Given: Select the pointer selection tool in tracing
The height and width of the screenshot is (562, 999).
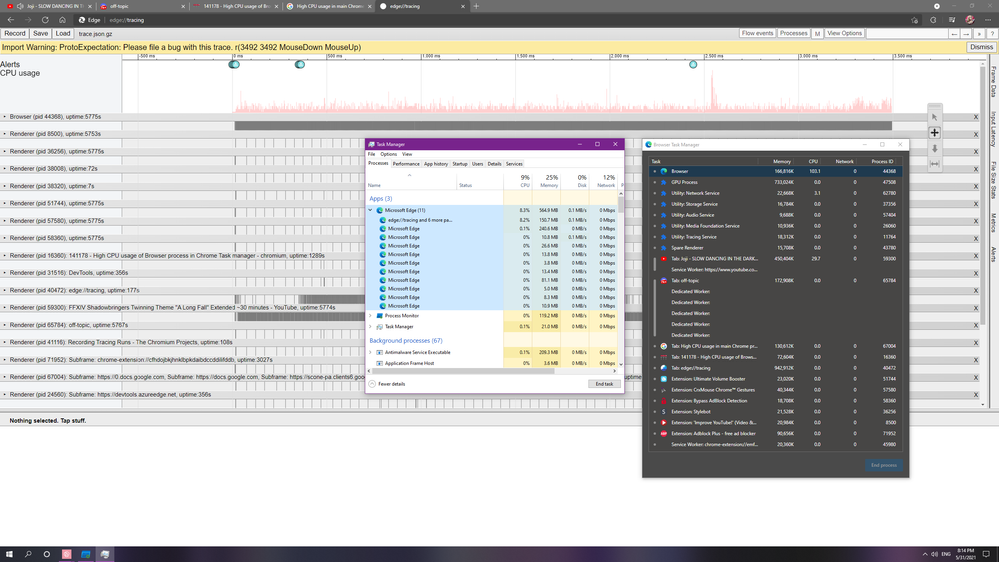Looking at the screenshot, I should pyautogui.click(x=934, y=117).
